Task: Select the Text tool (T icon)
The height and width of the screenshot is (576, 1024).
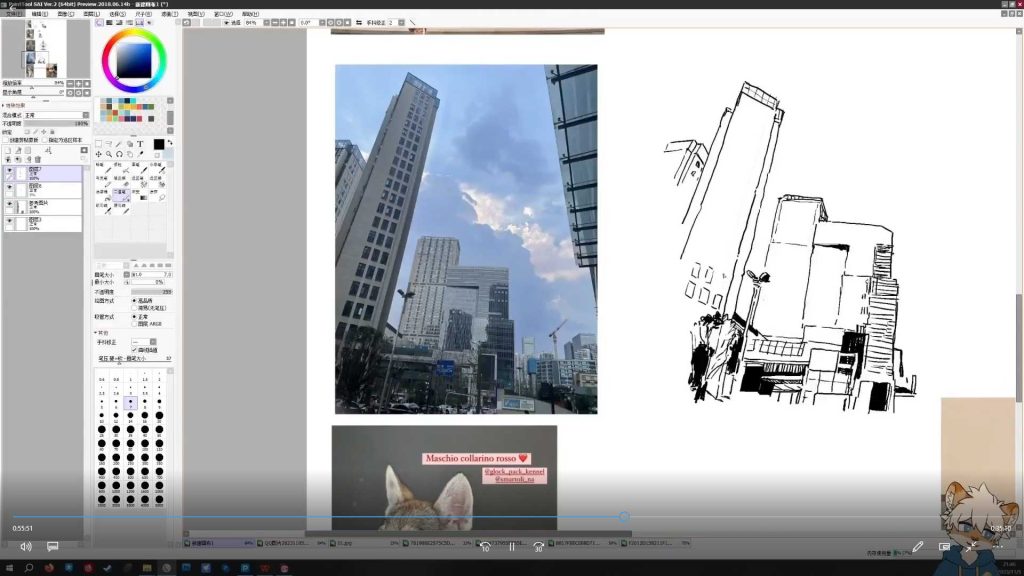Action: (140, 144)
